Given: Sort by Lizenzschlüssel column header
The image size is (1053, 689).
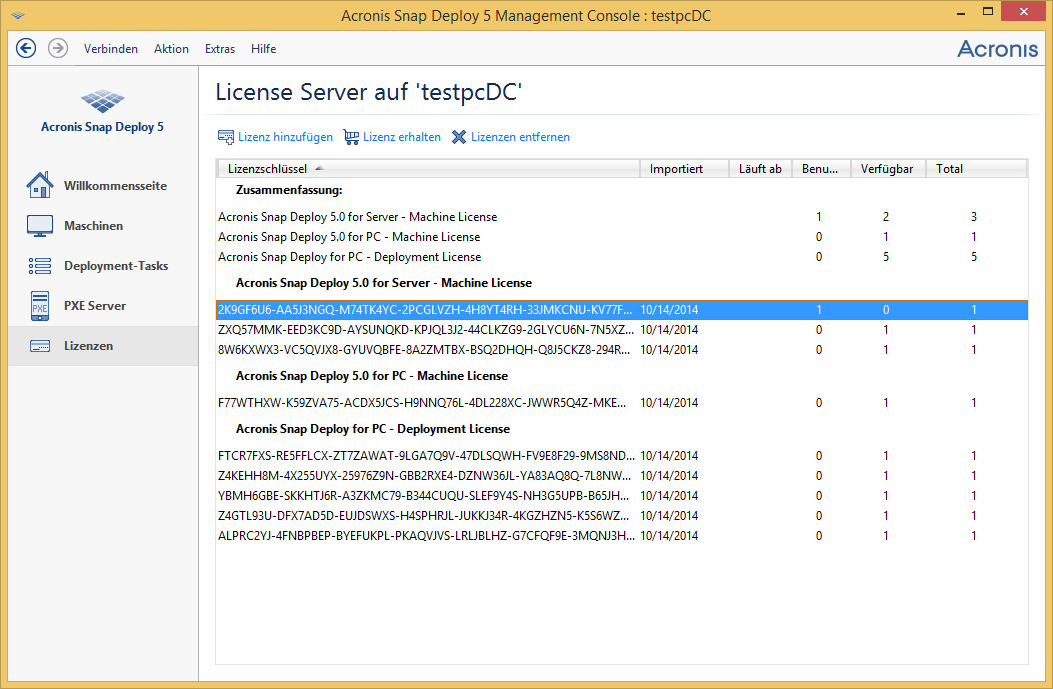Looking at the screenshot, I should pyautogui.click(x=428, y=169).
